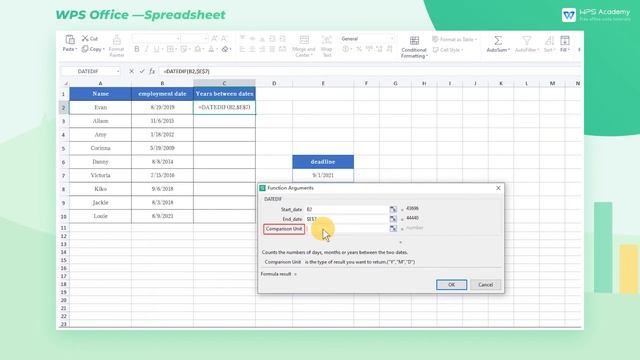Click the 'Name' header cell
The image size is (640, 360).
click(x=100, y=94)
